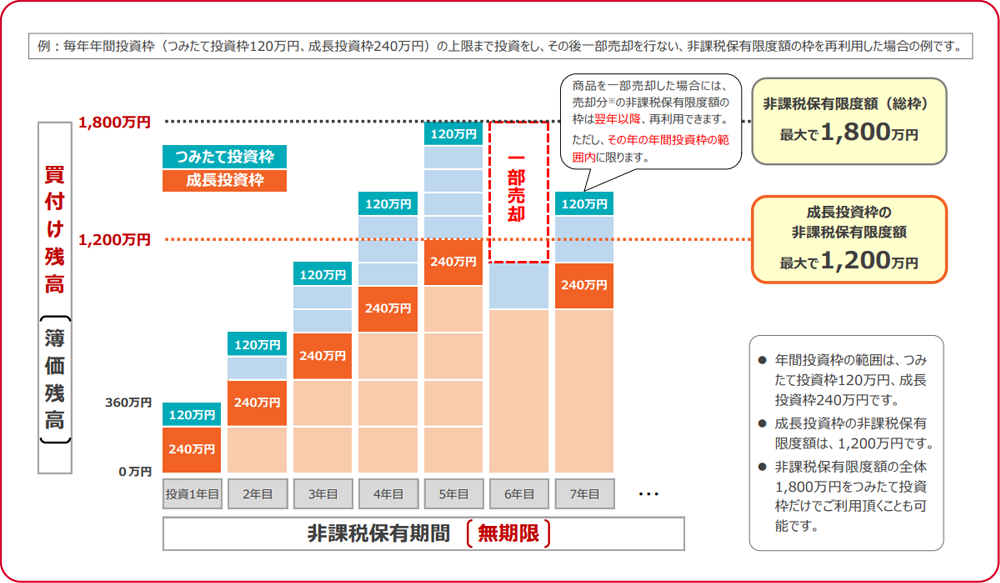Select the 5年目 year label
1000x583 pixels.
(453, 494)
